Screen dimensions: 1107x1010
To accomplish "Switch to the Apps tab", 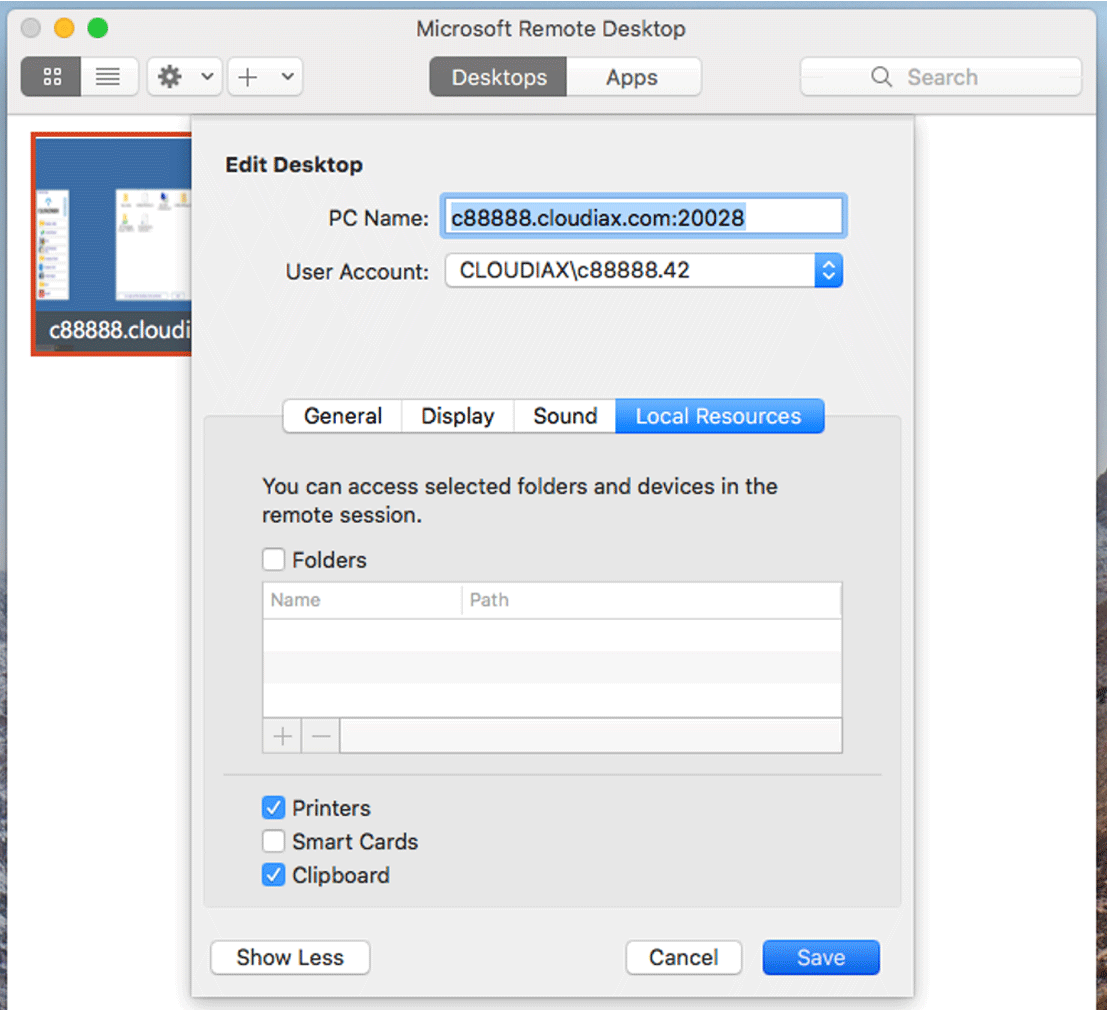I will (633, 77).
